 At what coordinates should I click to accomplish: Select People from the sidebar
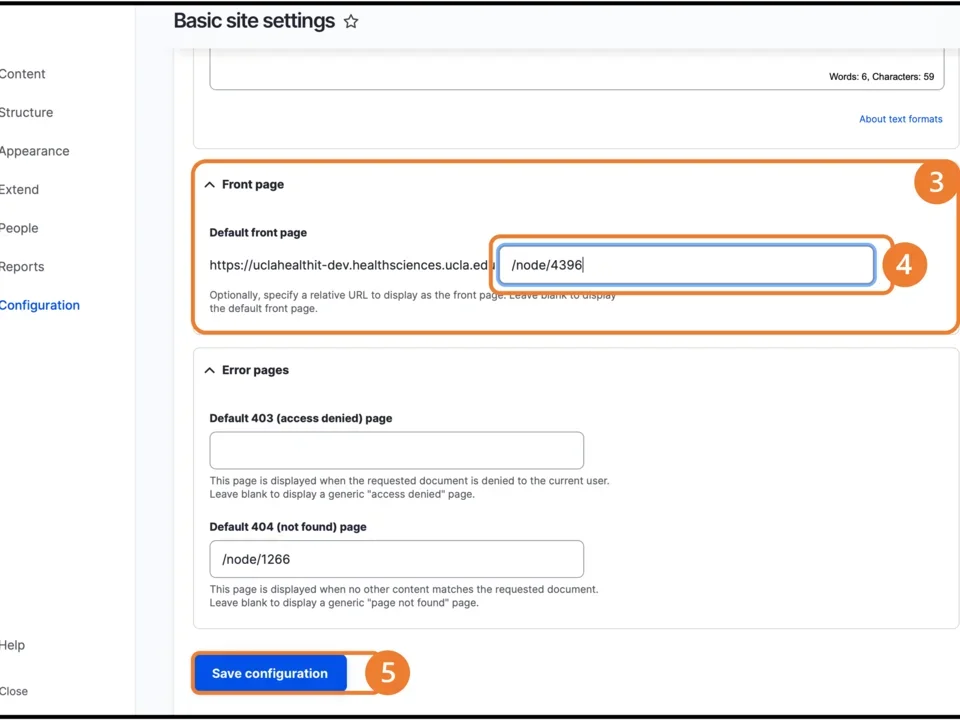point(19,228)
